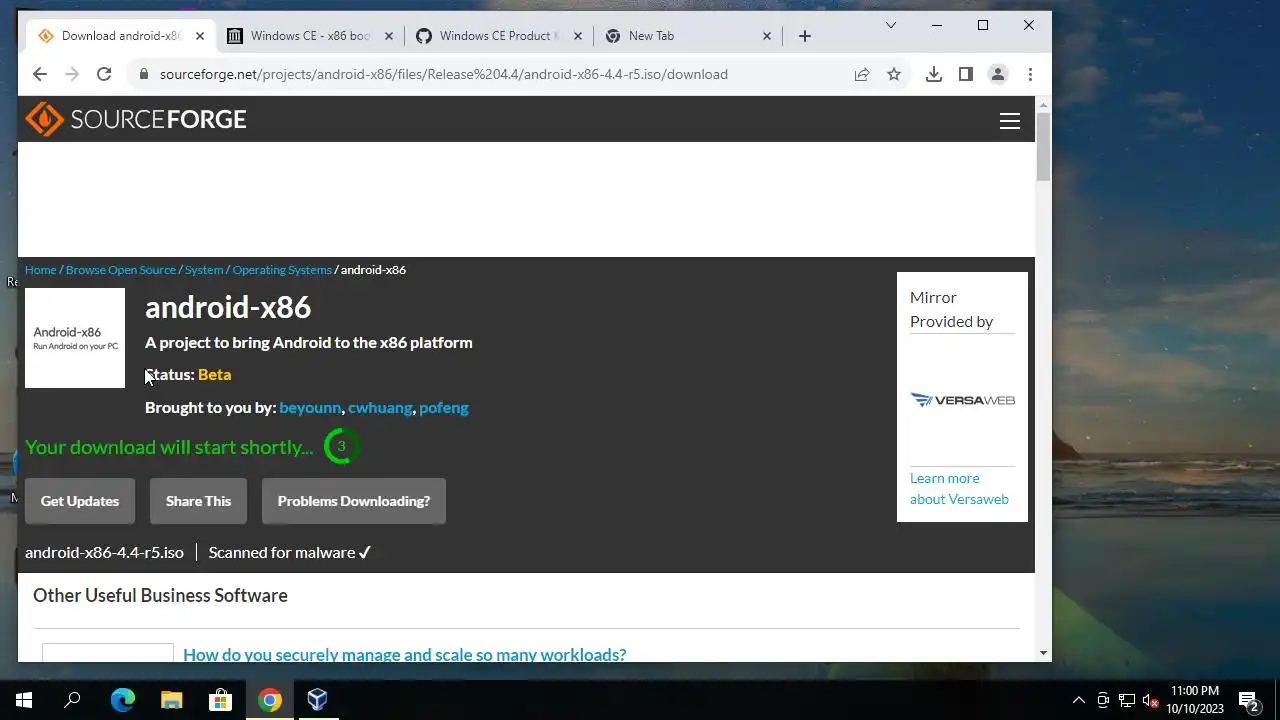Bookmark this page with the star
This screenshot has width=1280, height=720.
point(894,74)
